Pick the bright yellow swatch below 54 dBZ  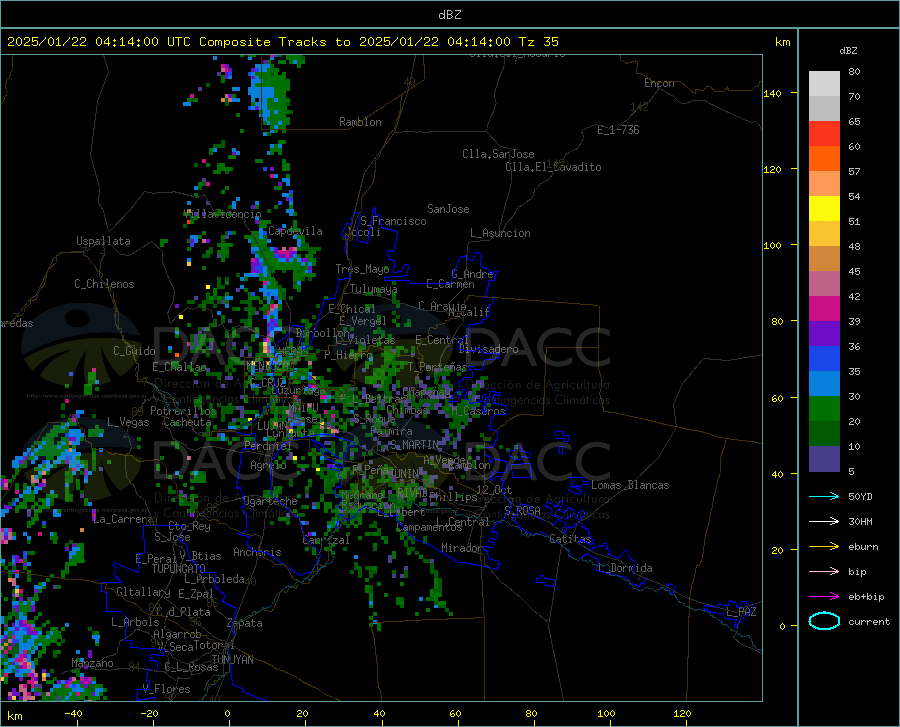point(824,209)
